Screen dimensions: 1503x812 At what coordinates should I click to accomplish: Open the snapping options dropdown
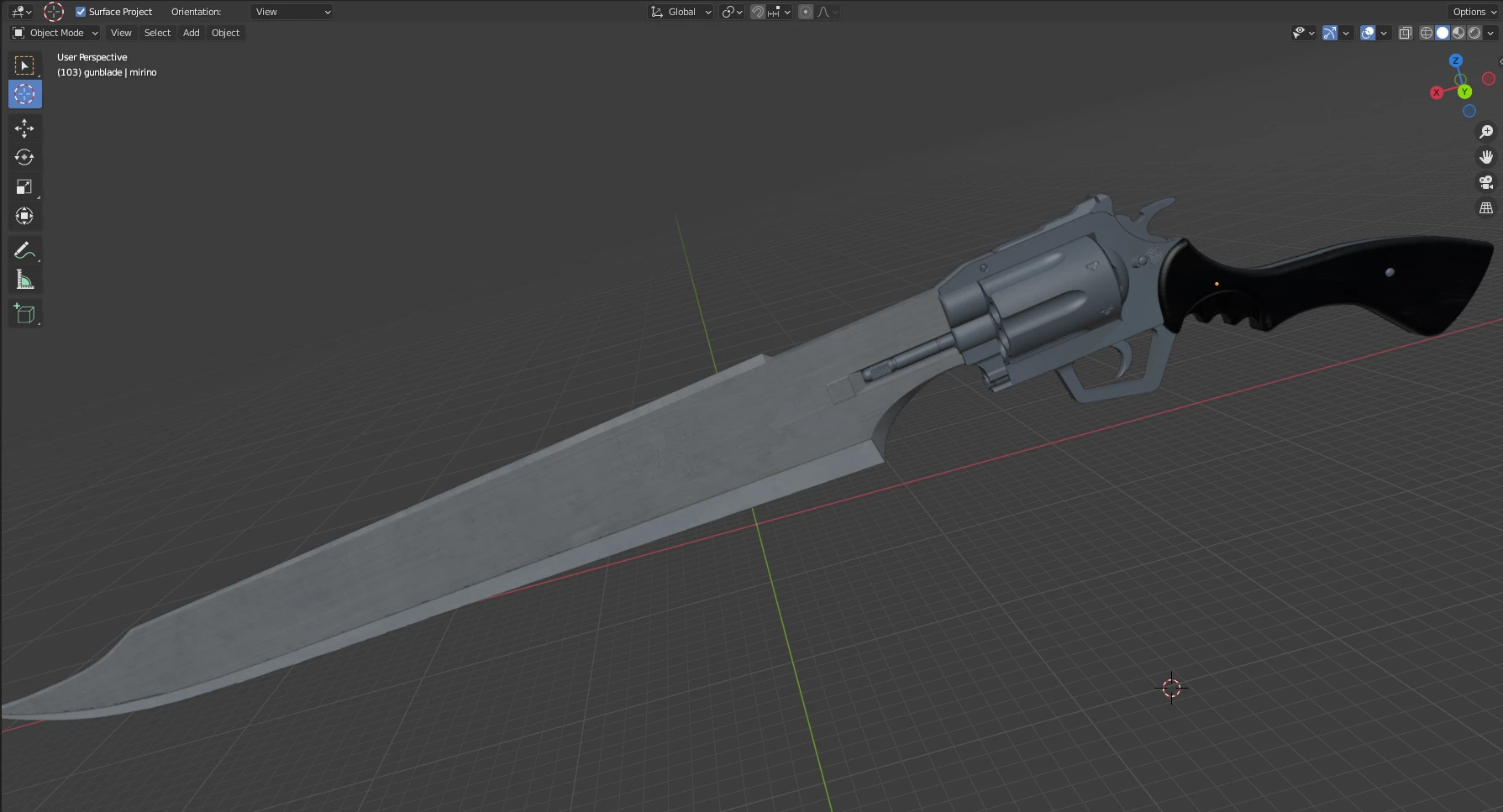779,12
